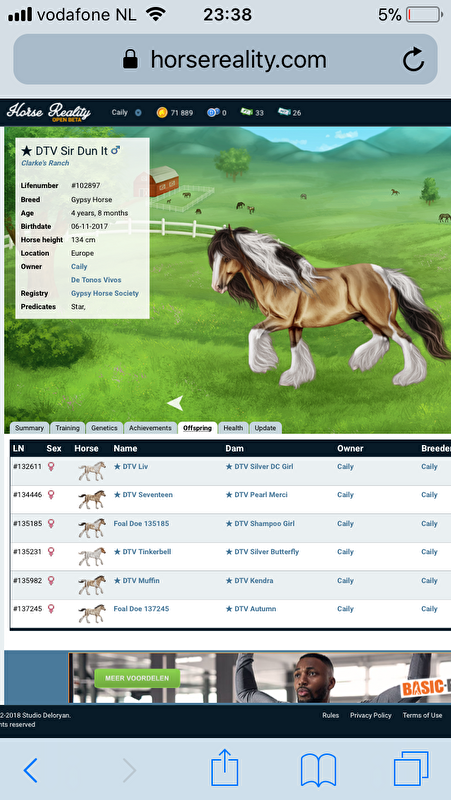Click the gold coin balance icon
Image resolution: width=451 pixels, height=800 pixels.
162,113
